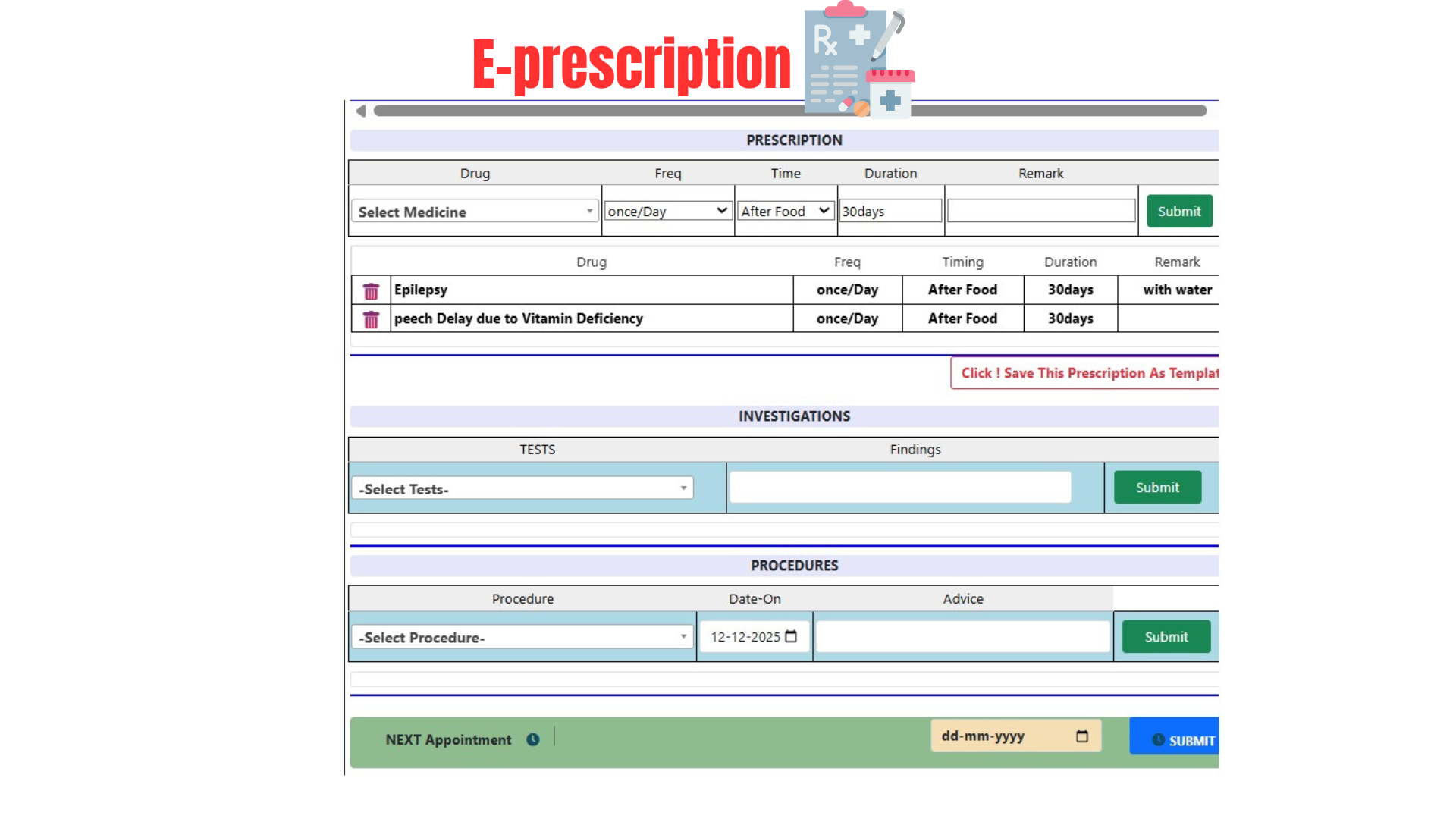This screenshot has width=1456, height=819.
Task: Open the Select Medicine dropdown
Action: click(x=475, y=212)
